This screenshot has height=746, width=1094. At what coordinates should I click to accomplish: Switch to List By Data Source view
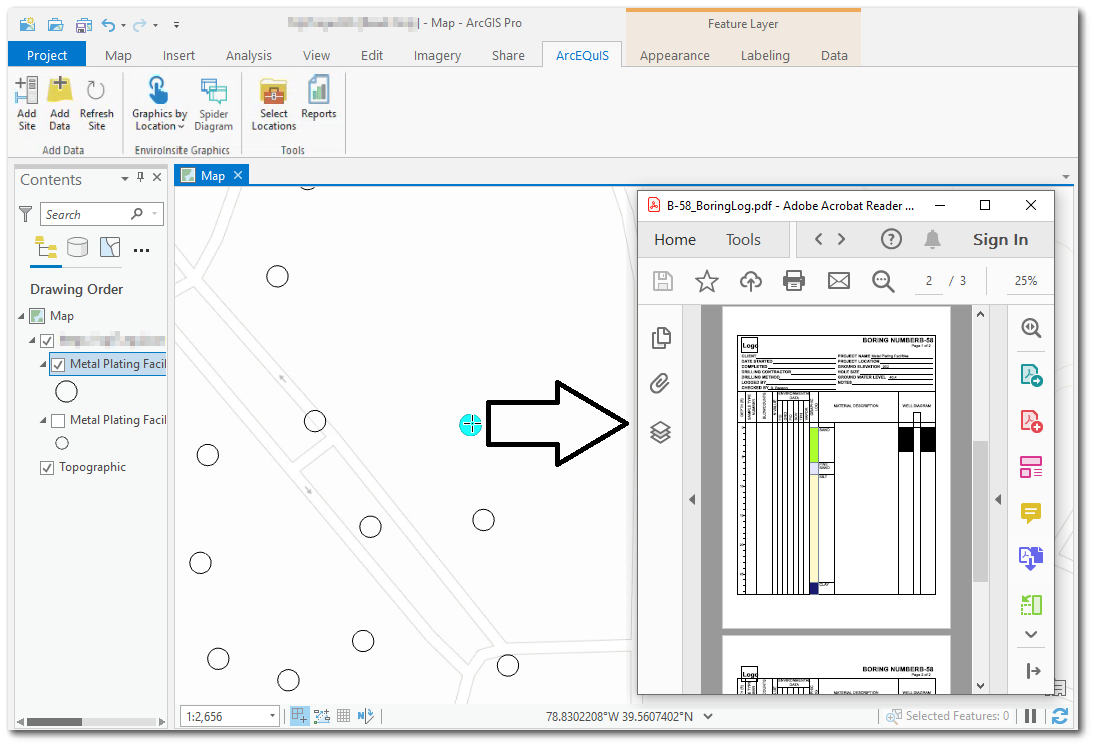click(x=77, y=247)
